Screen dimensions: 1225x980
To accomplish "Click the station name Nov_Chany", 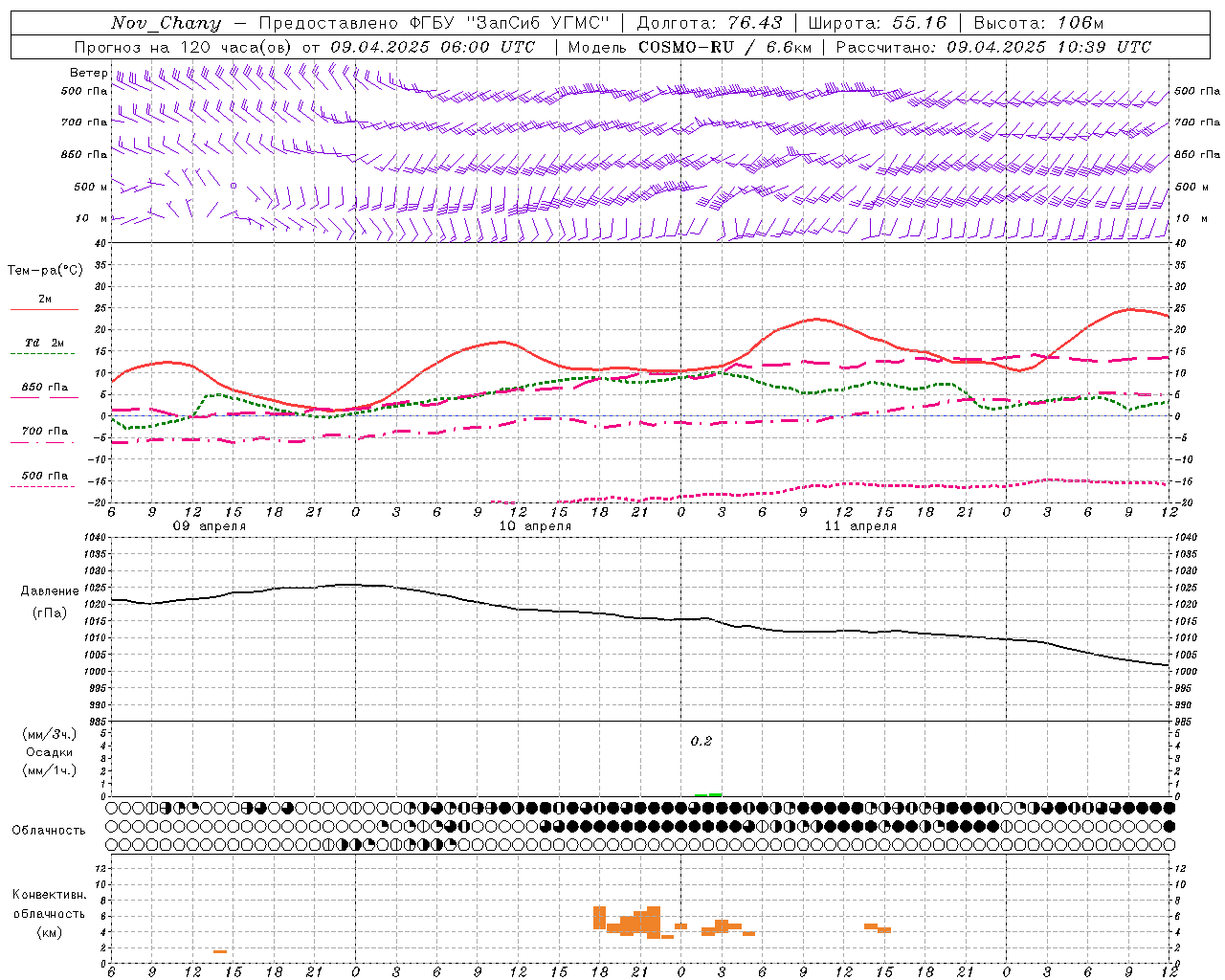I will click(166, 23).
